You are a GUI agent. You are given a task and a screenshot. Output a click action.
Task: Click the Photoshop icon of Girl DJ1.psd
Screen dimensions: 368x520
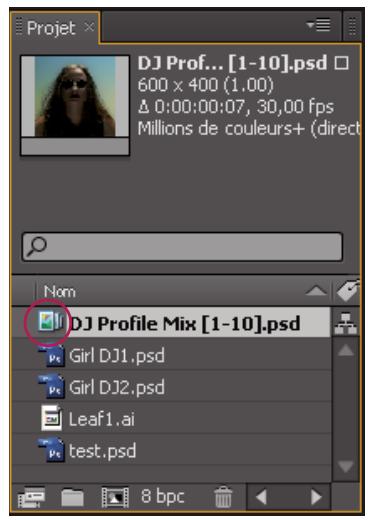[x=52, y=356]
